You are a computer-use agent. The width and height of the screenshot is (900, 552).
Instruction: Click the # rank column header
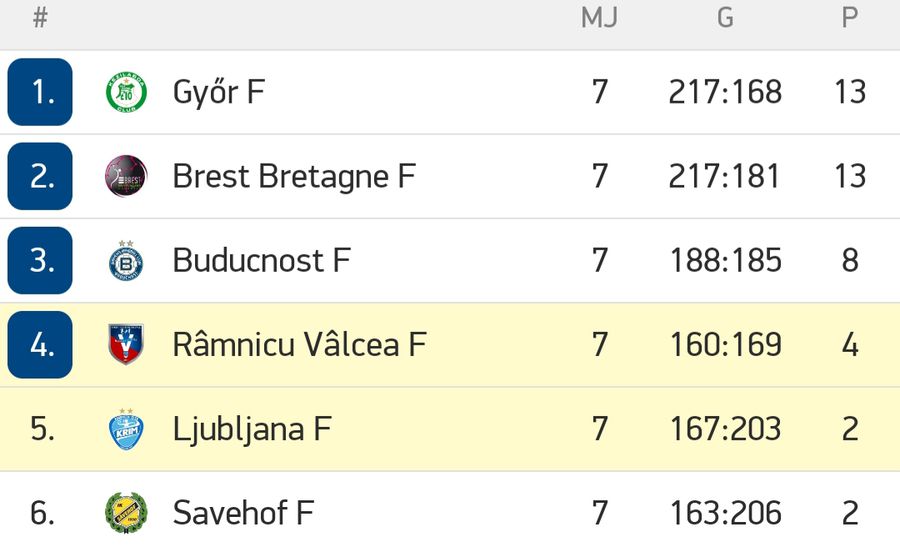coord(40,18)
